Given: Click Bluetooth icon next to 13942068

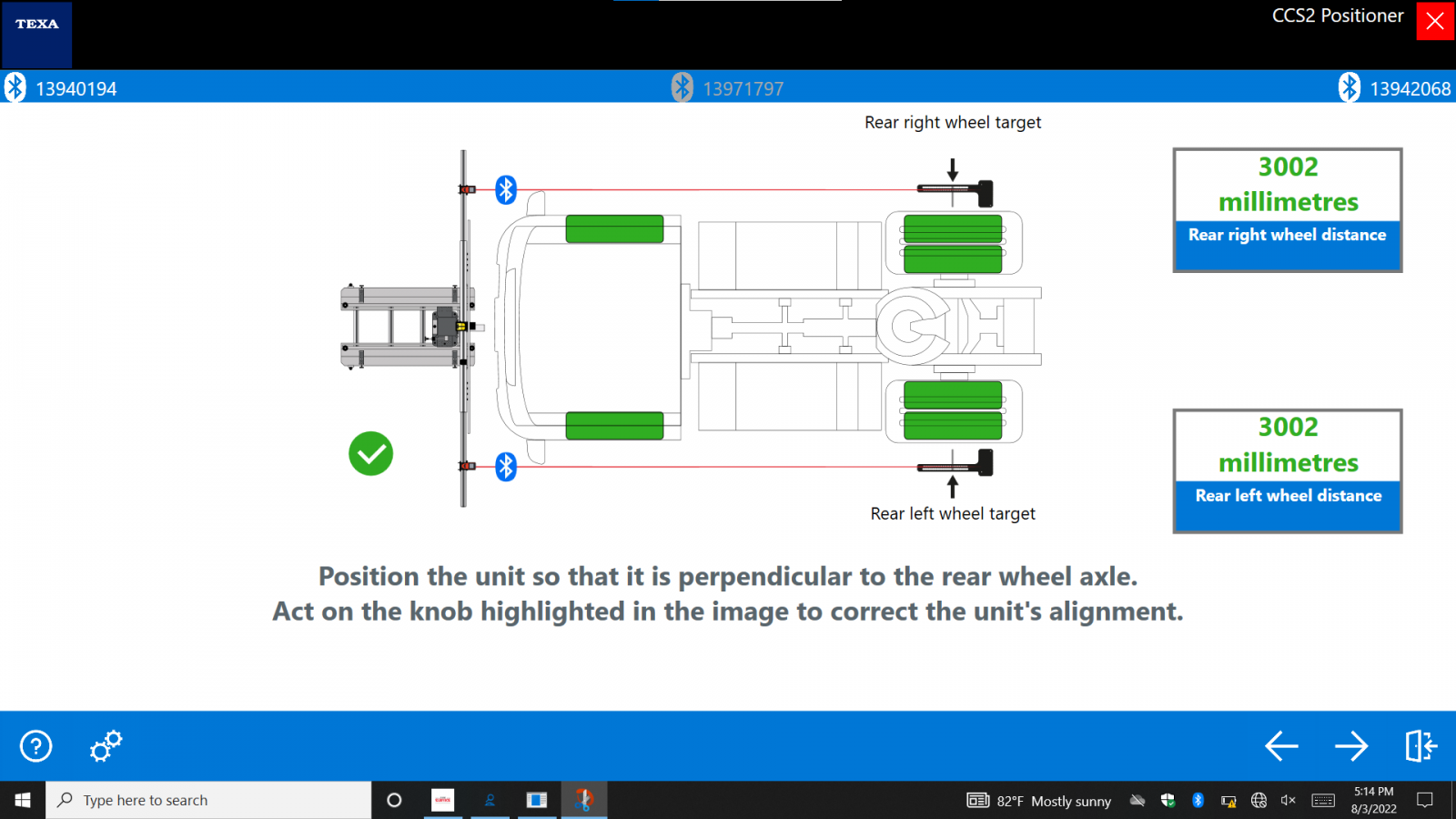Looking at the screenshot, I should tap(1350, 87).
